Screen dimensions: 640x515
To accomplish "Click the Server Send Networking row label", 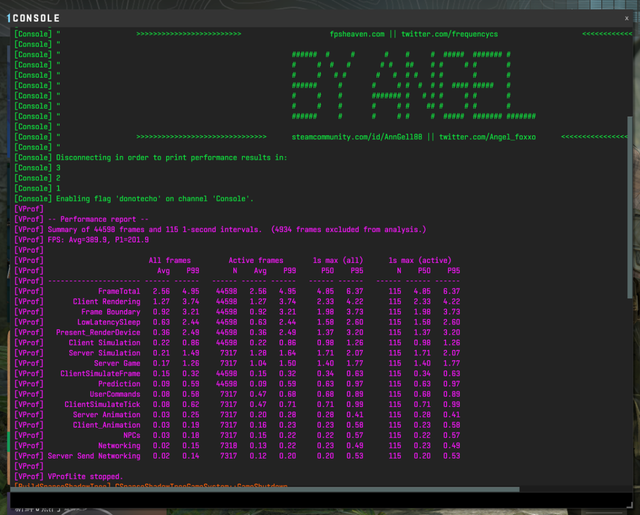I will (x=94, y=455).
